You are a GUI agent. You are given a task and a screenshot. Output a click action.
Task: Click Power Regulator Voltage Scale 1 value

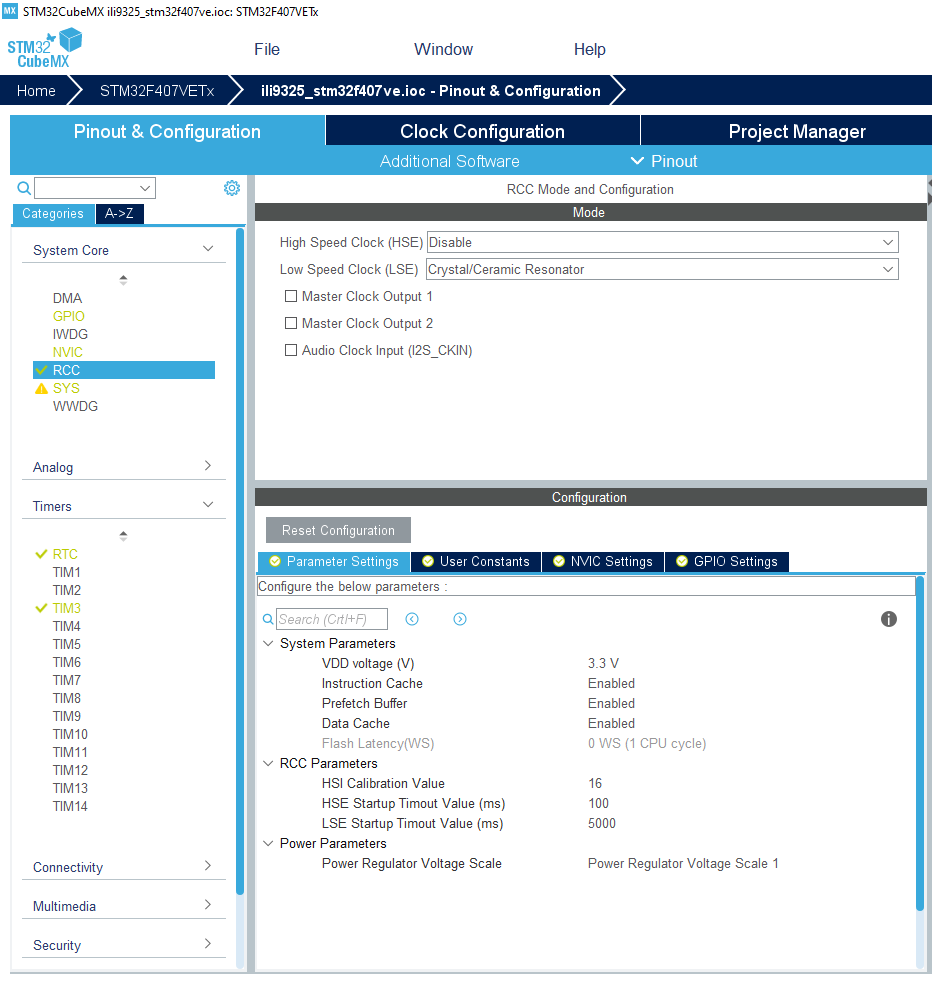(x=683, y=864)
